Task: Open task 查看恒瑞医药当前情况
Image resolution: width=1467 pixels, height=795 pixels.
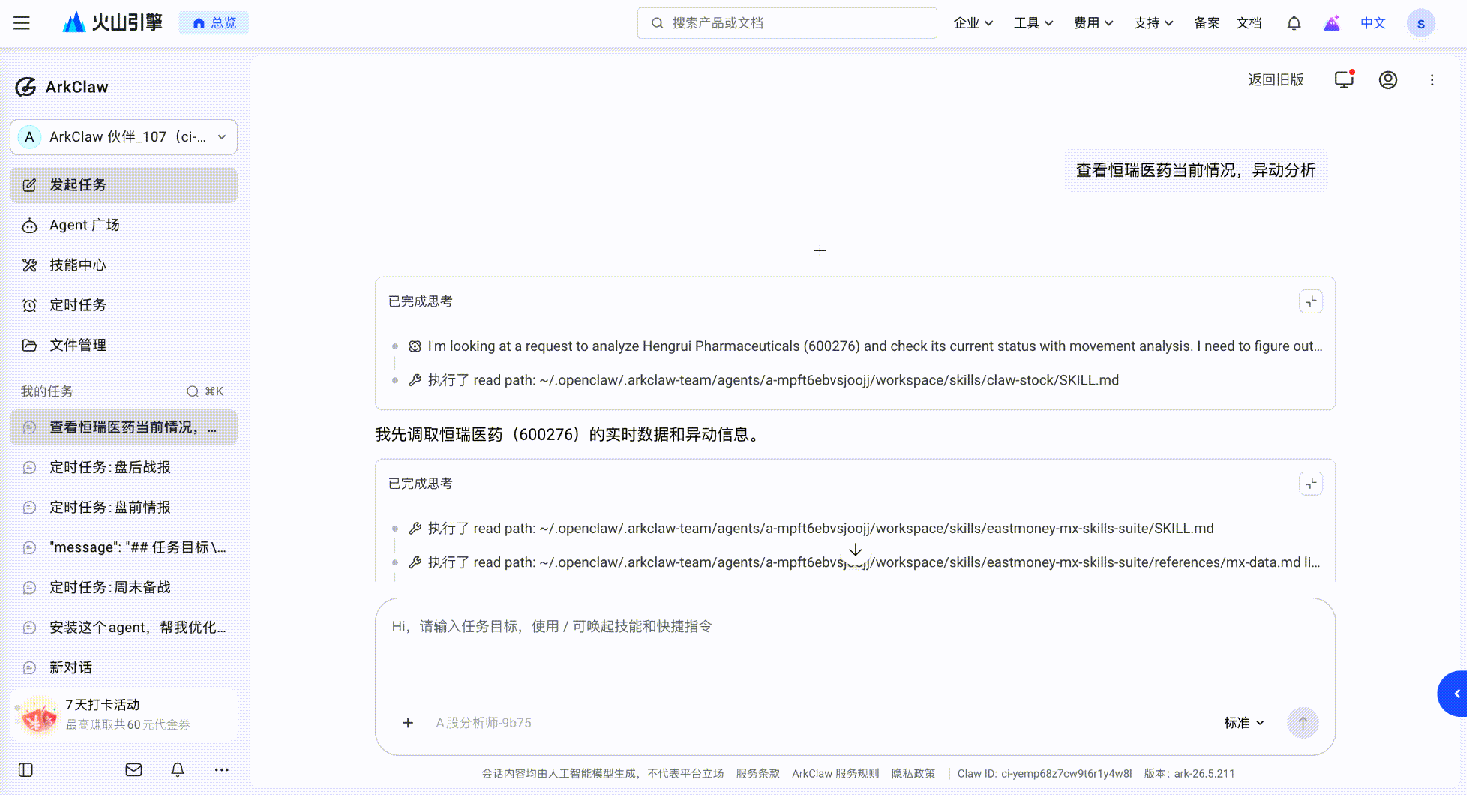Action: (124, 427)
